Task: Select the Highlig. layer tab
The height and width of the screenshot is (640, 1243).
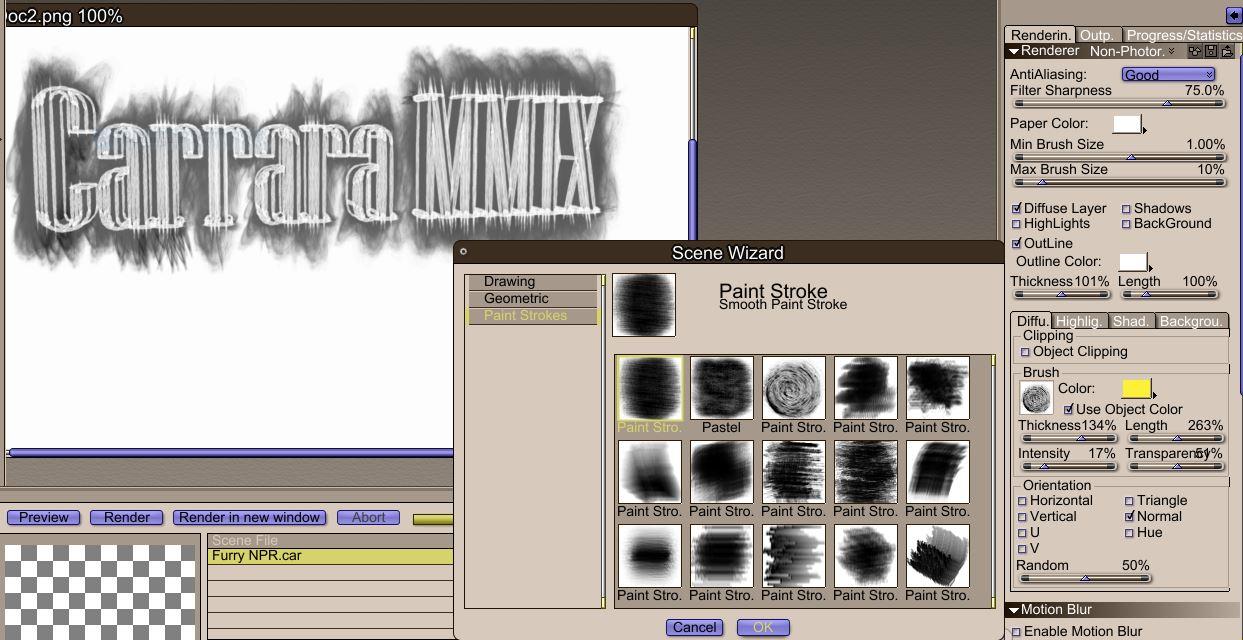Action: coord(1079,321)
